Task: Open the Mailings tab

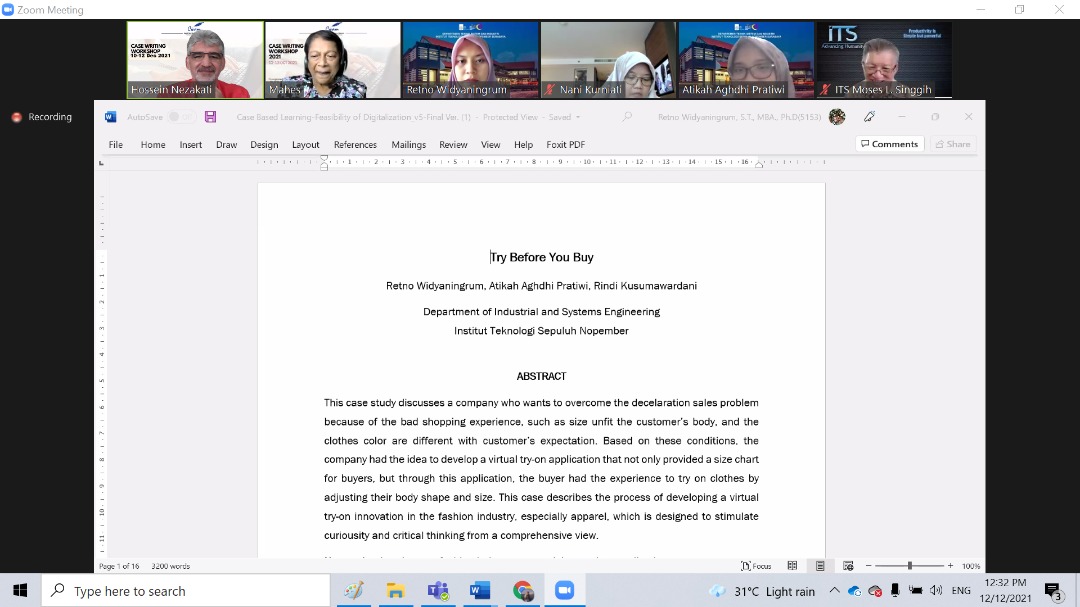Action: click(x=408, y=145)
